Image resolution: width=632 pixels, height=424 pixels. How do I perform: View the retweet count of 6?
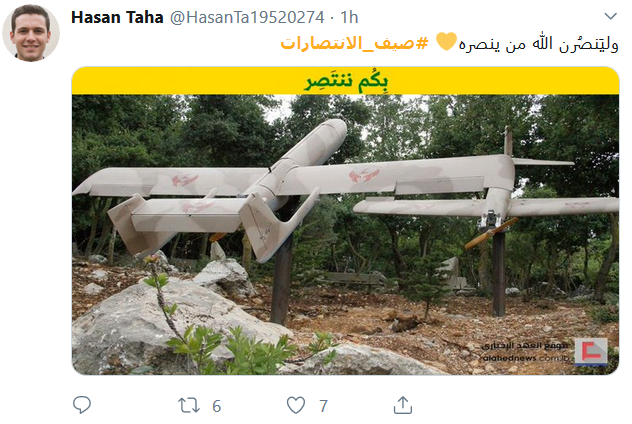click(216, 406)
